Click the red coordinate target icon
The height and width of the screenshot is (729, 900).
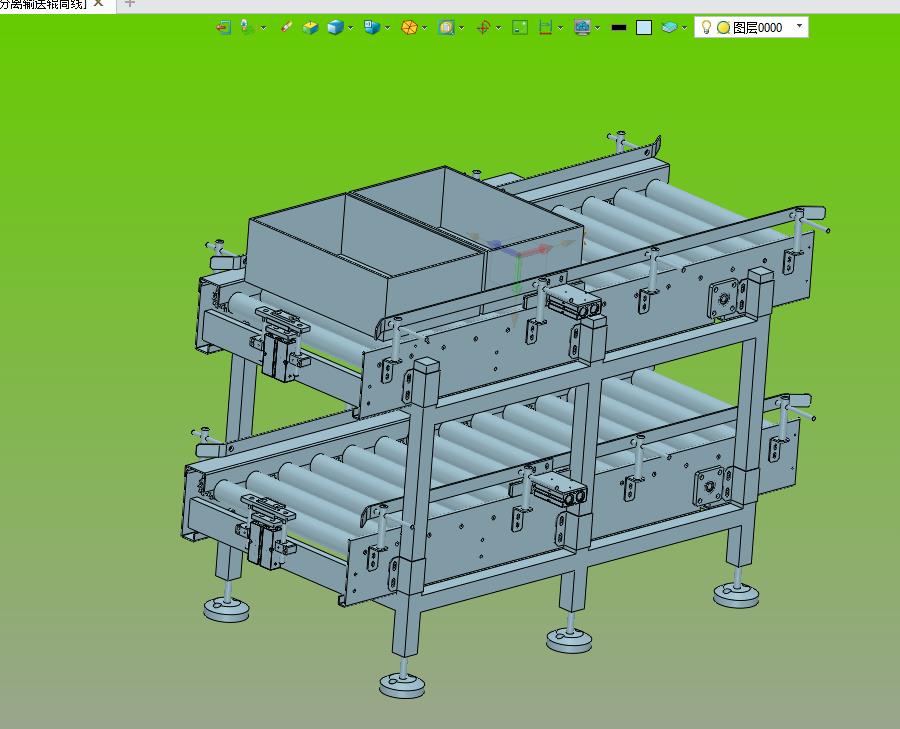pyautogui.click(x=483, y=27)
